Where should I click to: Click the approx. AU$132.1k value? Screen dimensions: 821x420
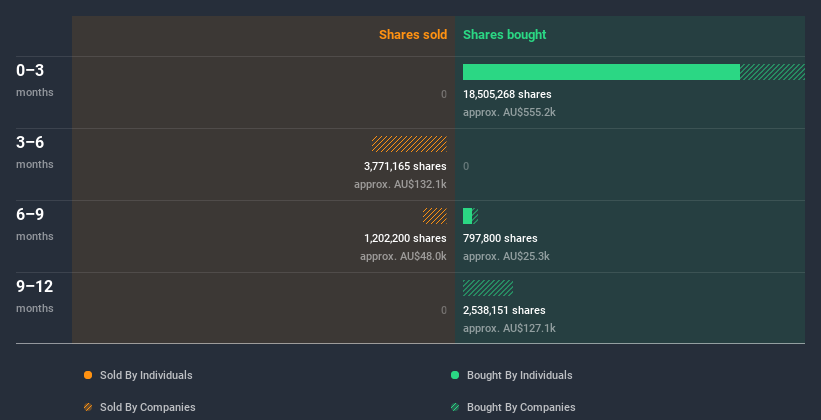pyautogui.click(x=401, y=184)
